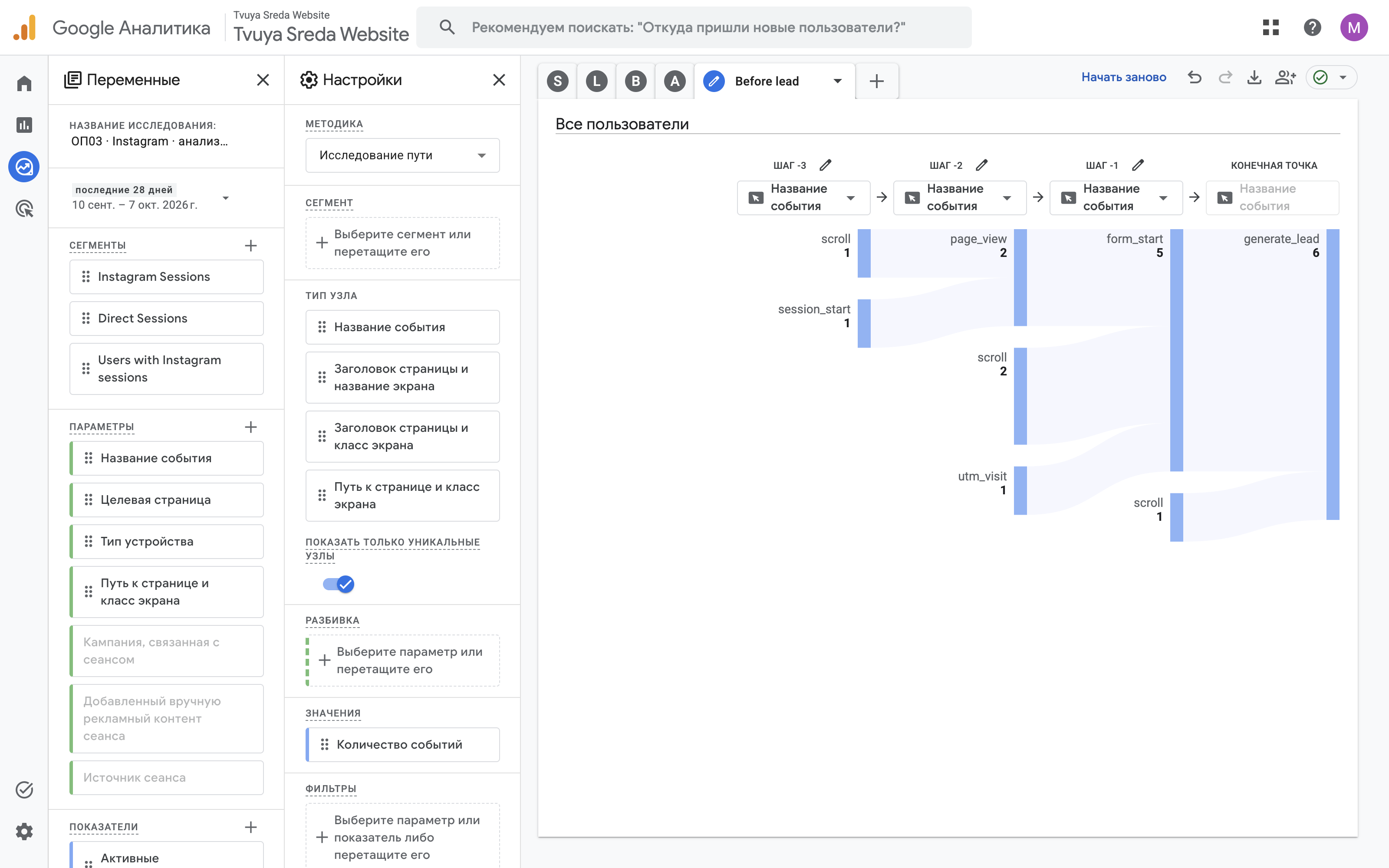Add a new metric in ПОКАЗАТЕЛИ section

[251, 827]
